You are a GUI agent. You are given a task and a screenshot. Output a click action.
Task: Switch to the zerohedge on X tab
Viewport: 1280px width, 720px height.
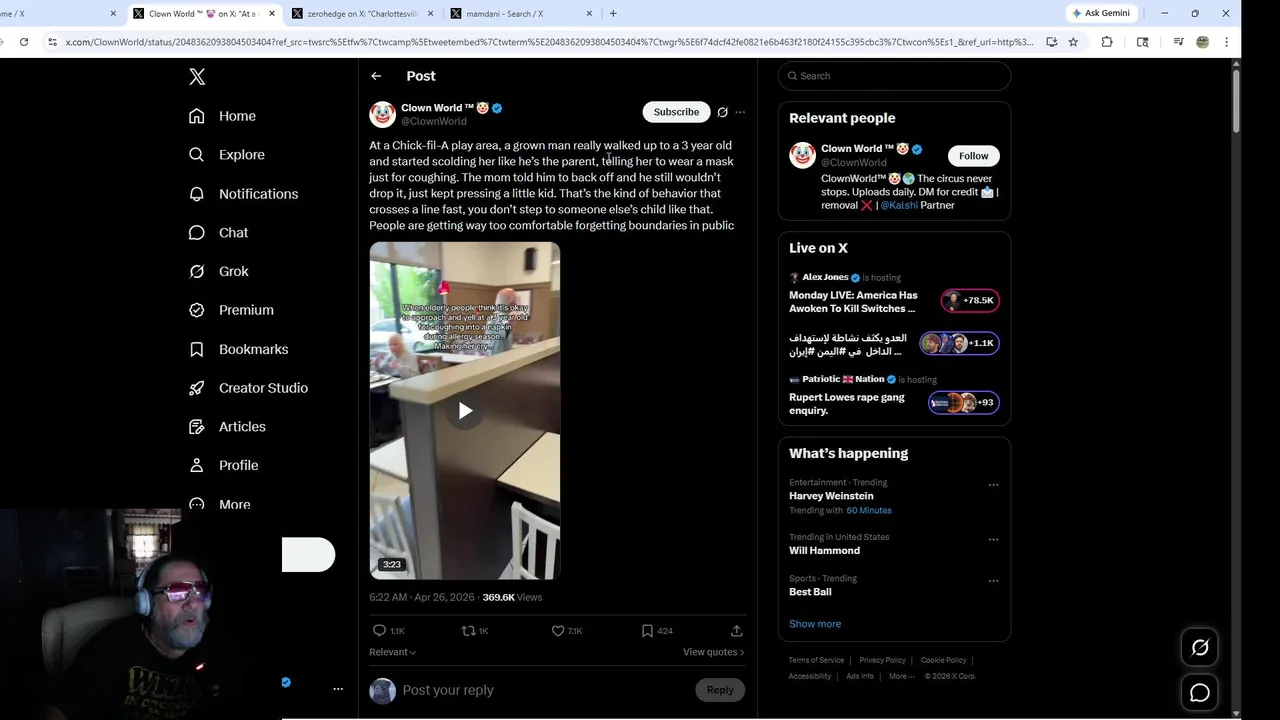coord(362,14)
